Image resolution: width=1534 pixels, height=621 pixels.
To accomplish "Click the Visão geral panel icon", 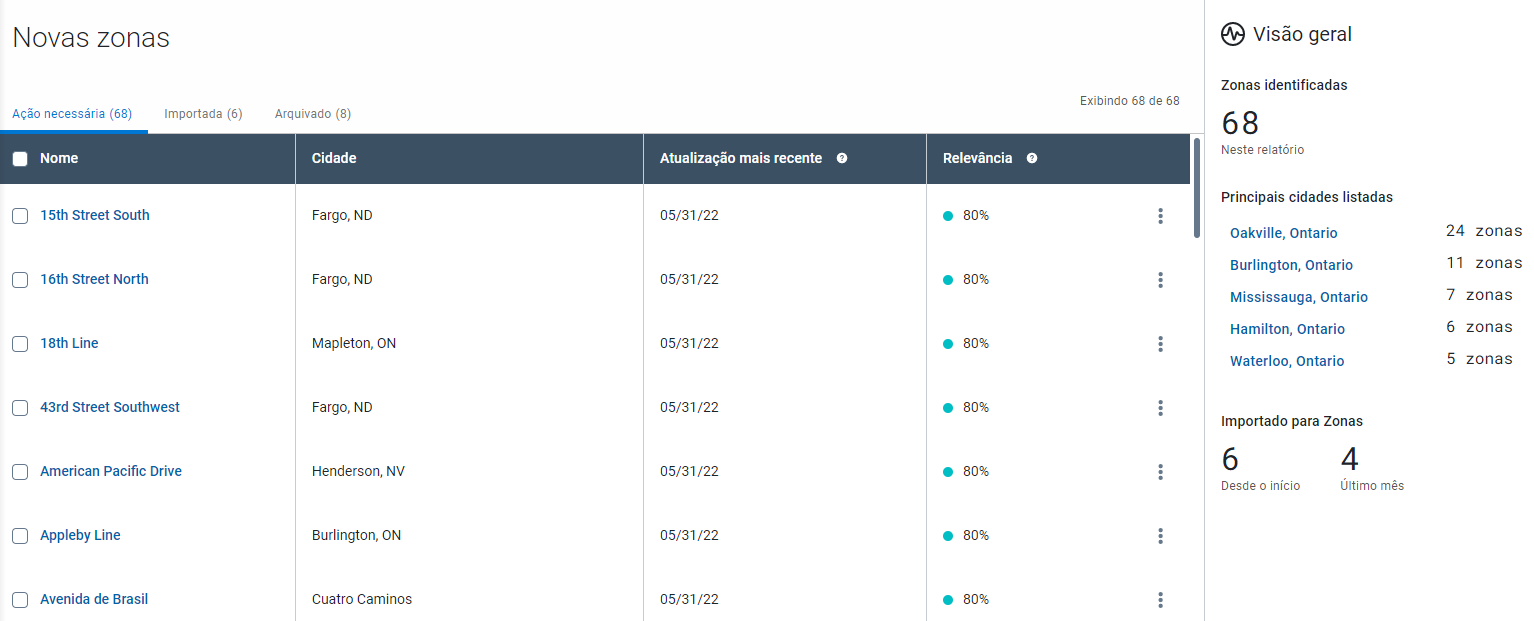I will (x=1232, y=33).
